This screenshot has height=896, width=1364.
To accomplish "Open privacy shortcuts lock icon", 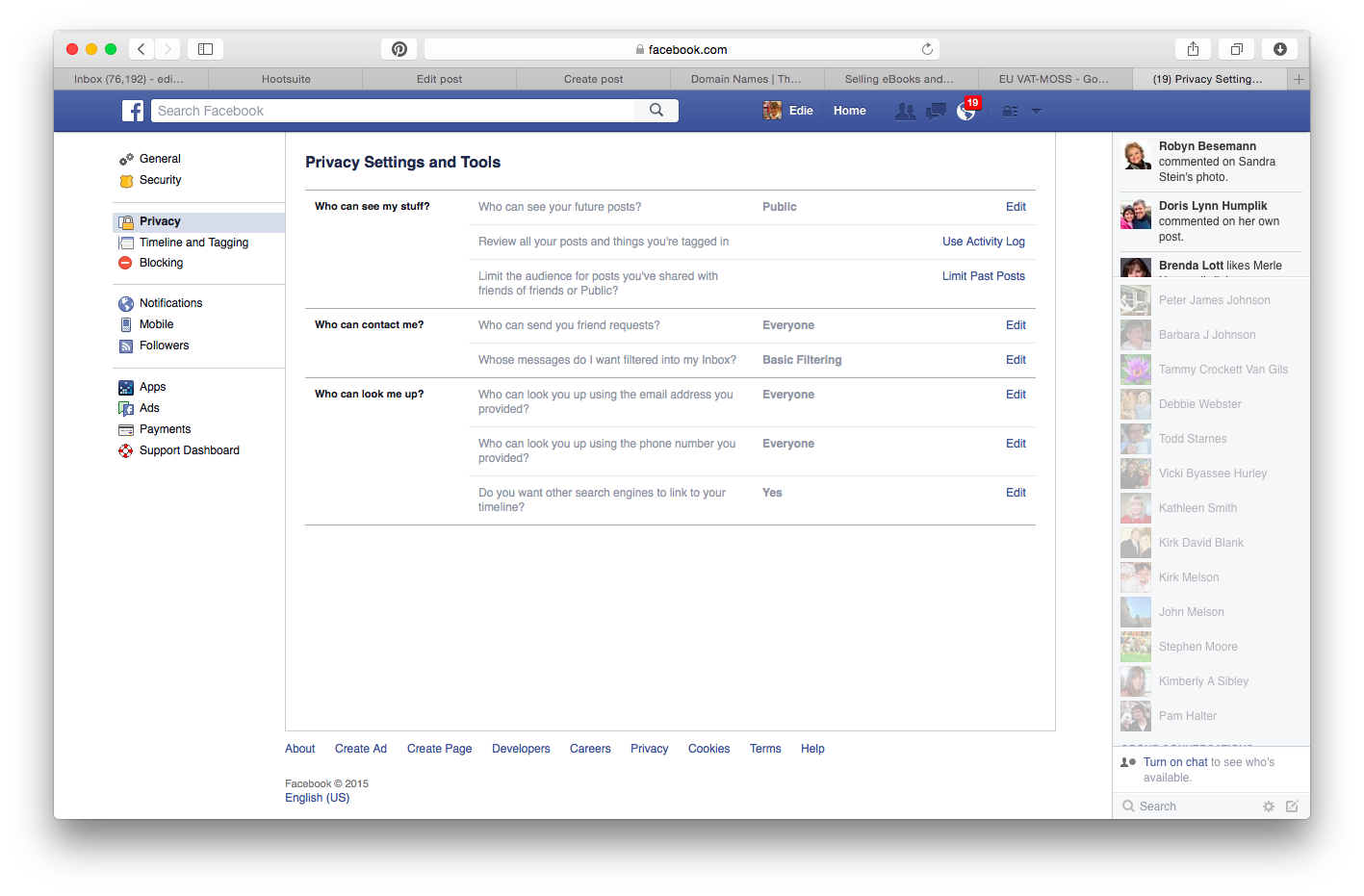I will pyautogui.click(x=1010, y=112).
